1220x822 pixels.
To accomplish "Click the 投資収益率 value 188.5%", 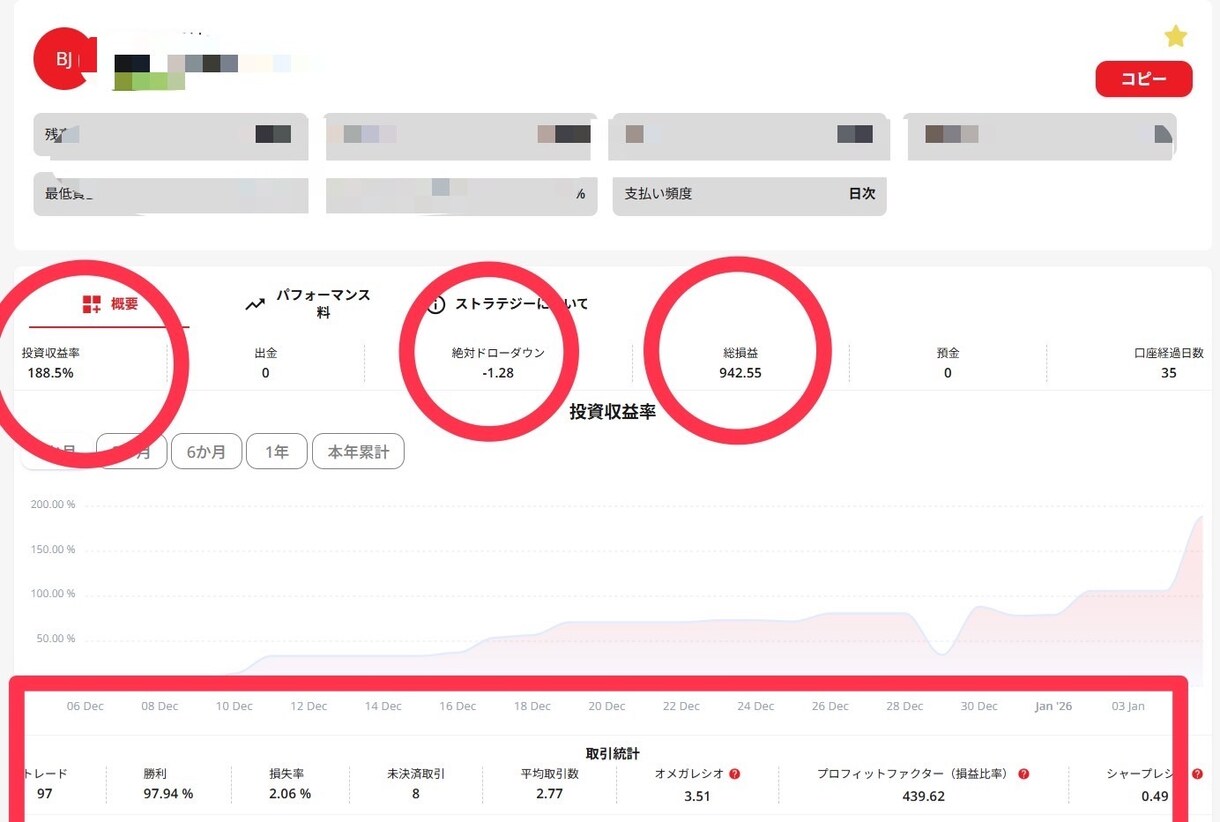I will (51, 373).
